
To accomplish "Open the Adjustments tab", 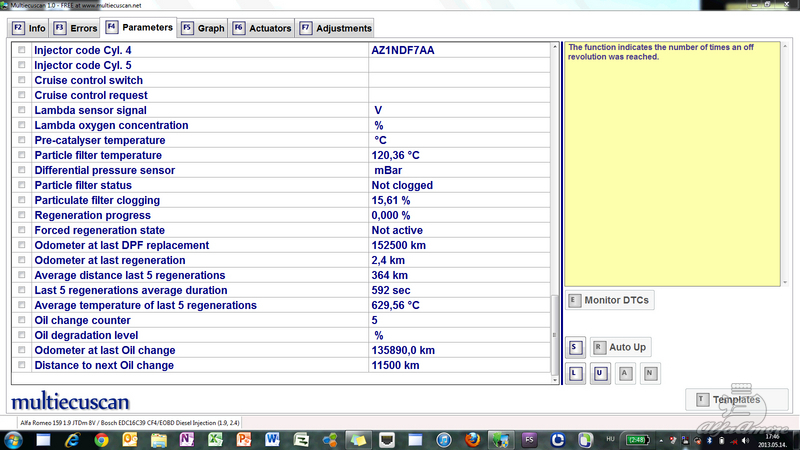I will (x=336, y=28).
